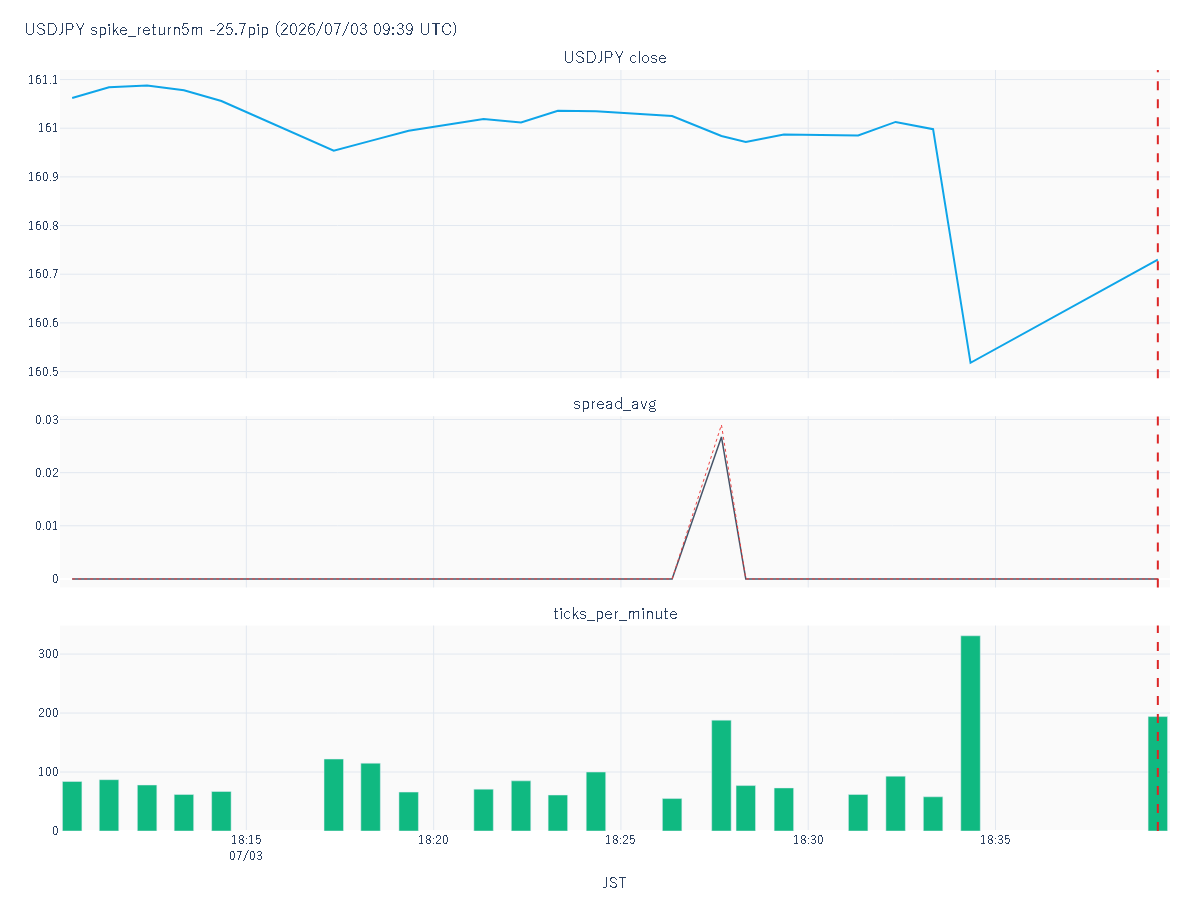Click the USDJPY close price trough
This screenshot has height=900, width=1200.
pos(970,362)
